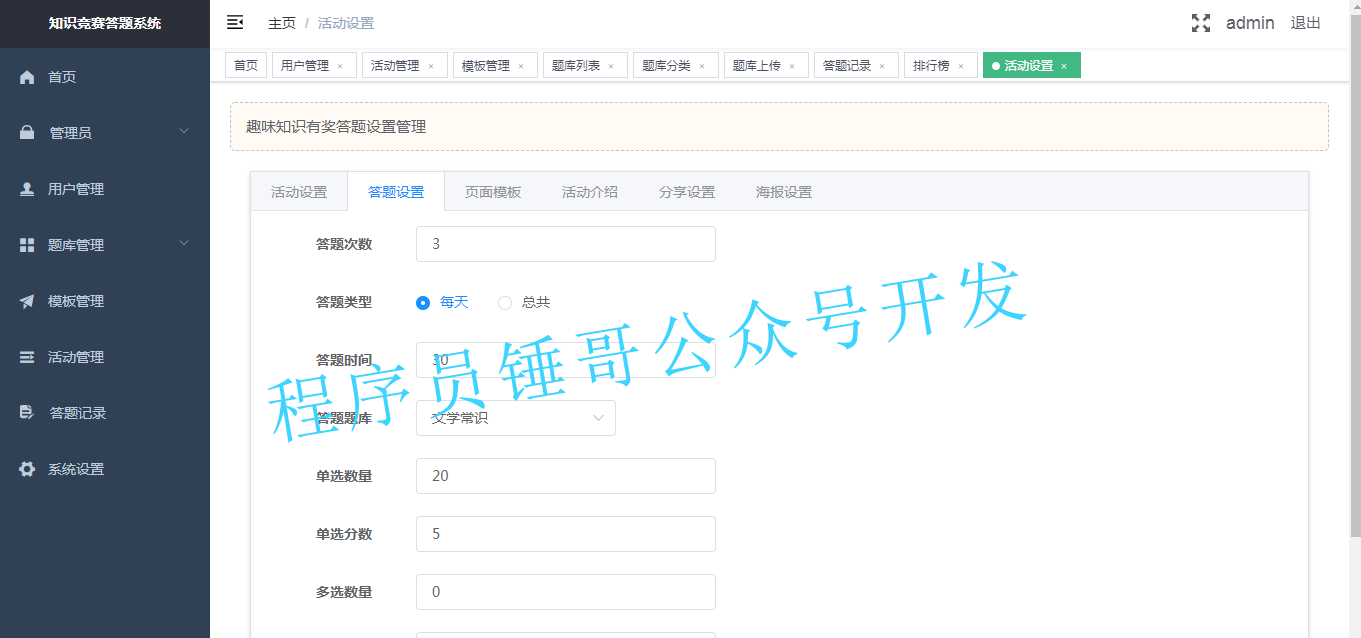
Task: Click the 知识竞赛答题系统 title
Action: tap(105, 23)
